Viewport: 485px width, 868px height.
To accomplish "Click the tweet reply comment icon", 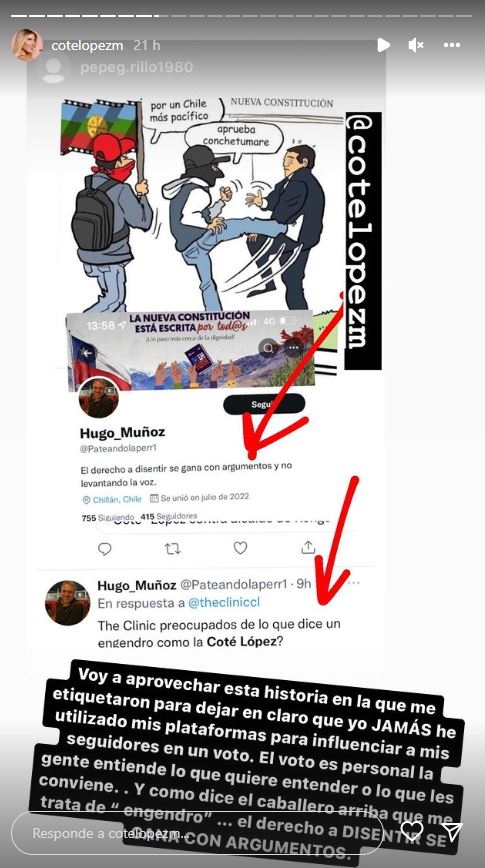I will pos(104,549).
